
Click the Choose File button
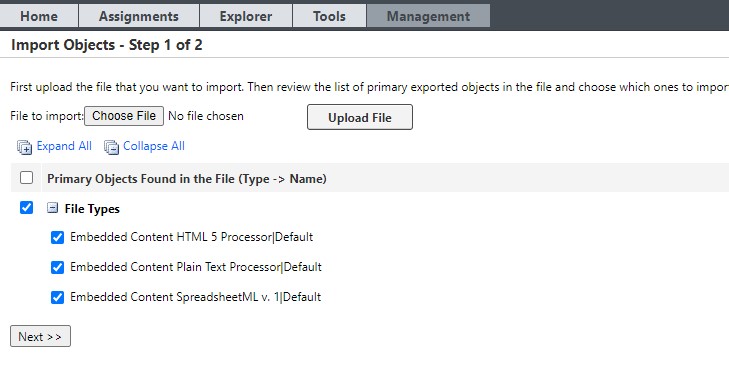pos(124,116)
